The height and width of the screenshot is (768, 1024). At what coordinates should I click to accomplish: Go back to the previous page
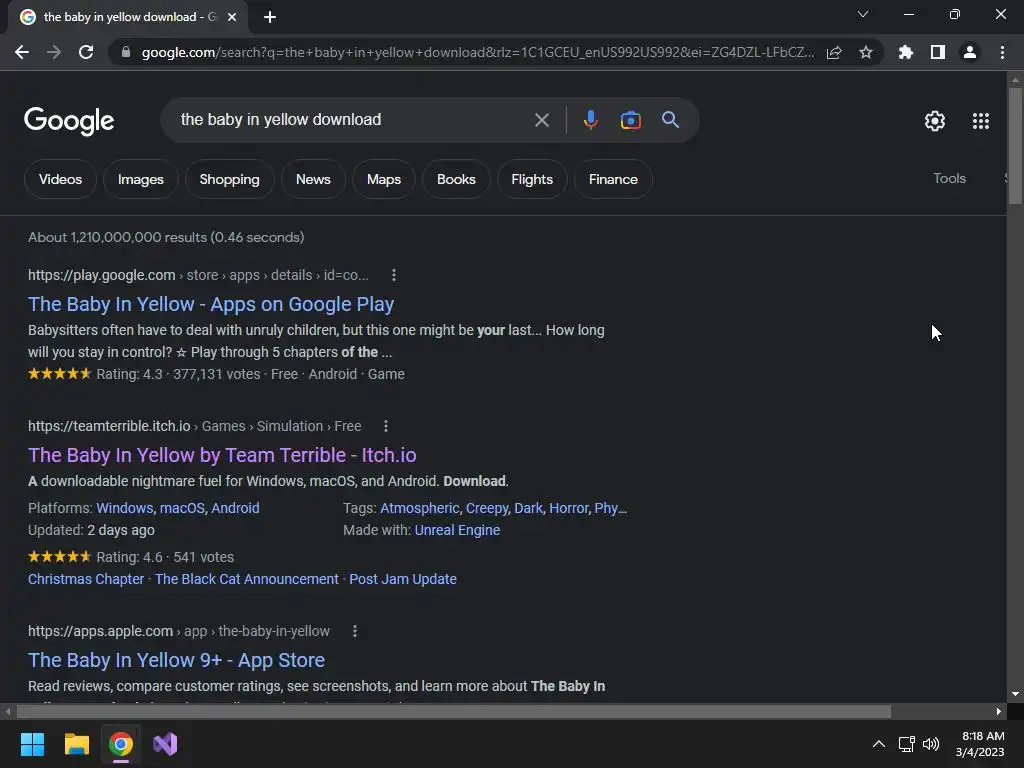(22, 52)
